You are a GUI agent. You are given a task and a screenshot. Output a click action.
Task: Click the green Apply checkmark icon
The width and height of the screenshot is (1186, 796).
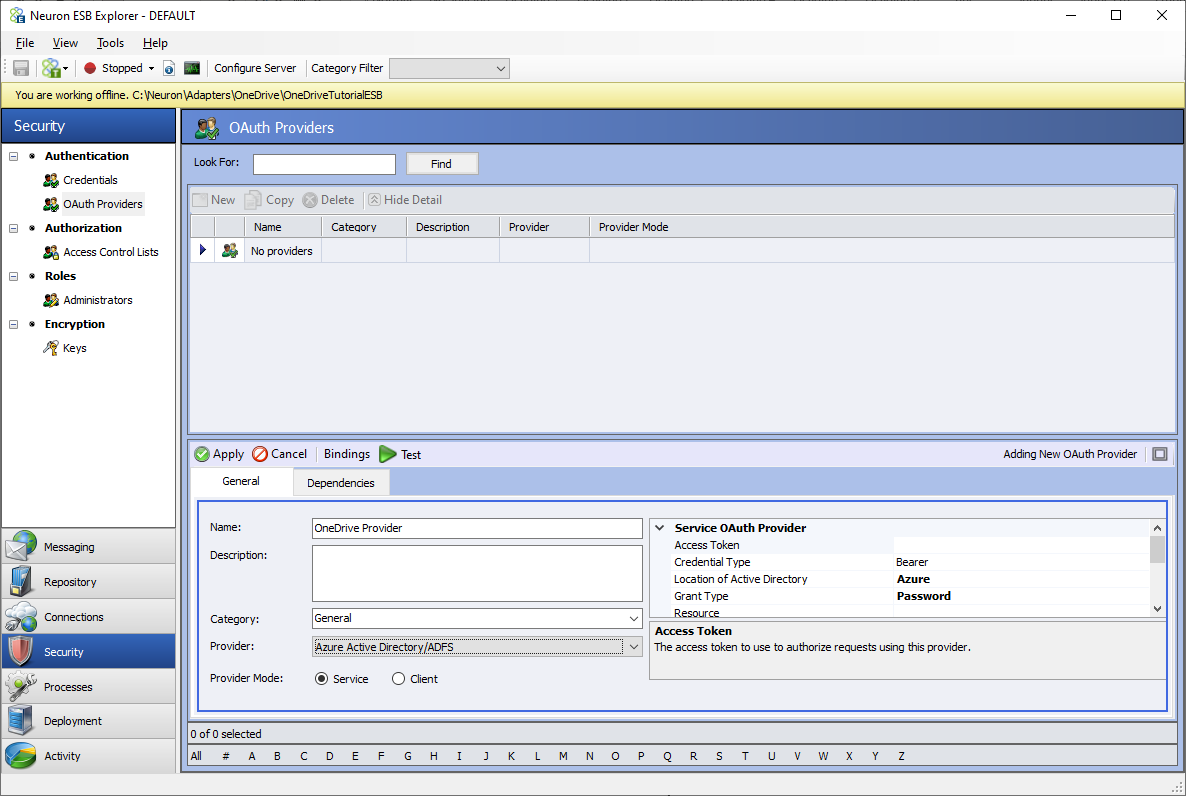click(x=202, y=454)
